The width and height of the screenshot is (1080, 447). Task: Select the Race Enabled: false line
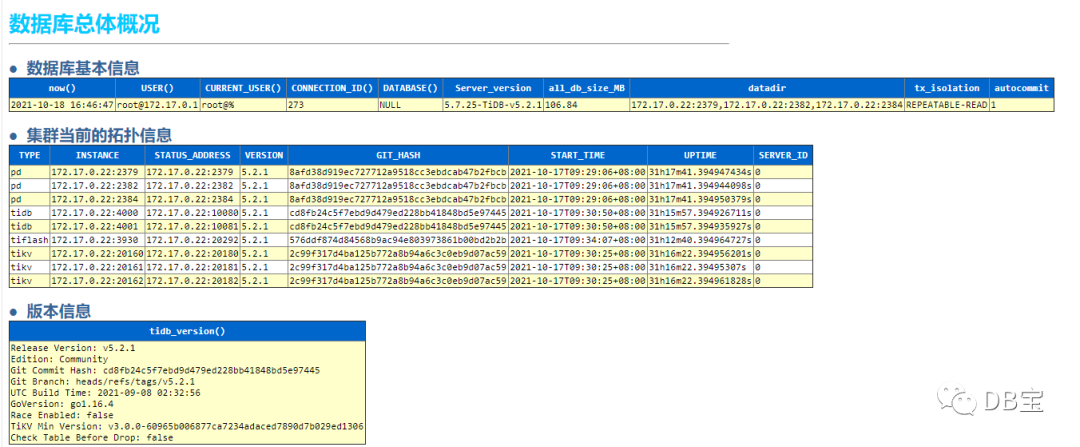coord(62,415)
